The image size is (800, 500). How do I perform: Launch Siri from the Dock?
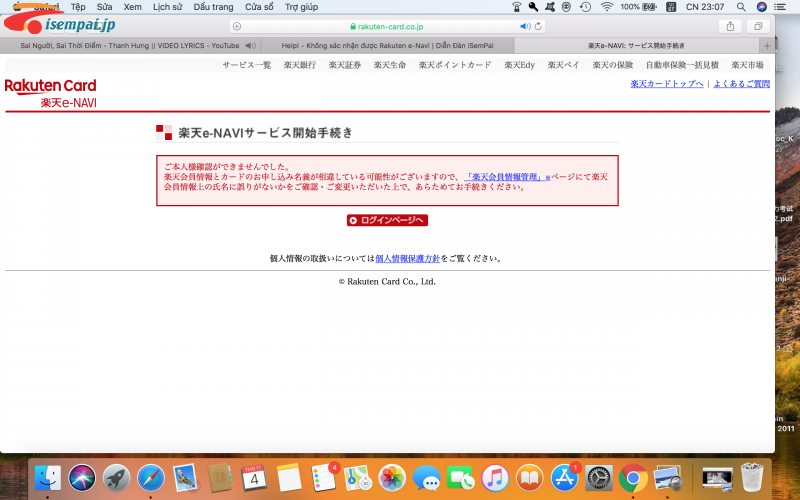coord(82,478)
